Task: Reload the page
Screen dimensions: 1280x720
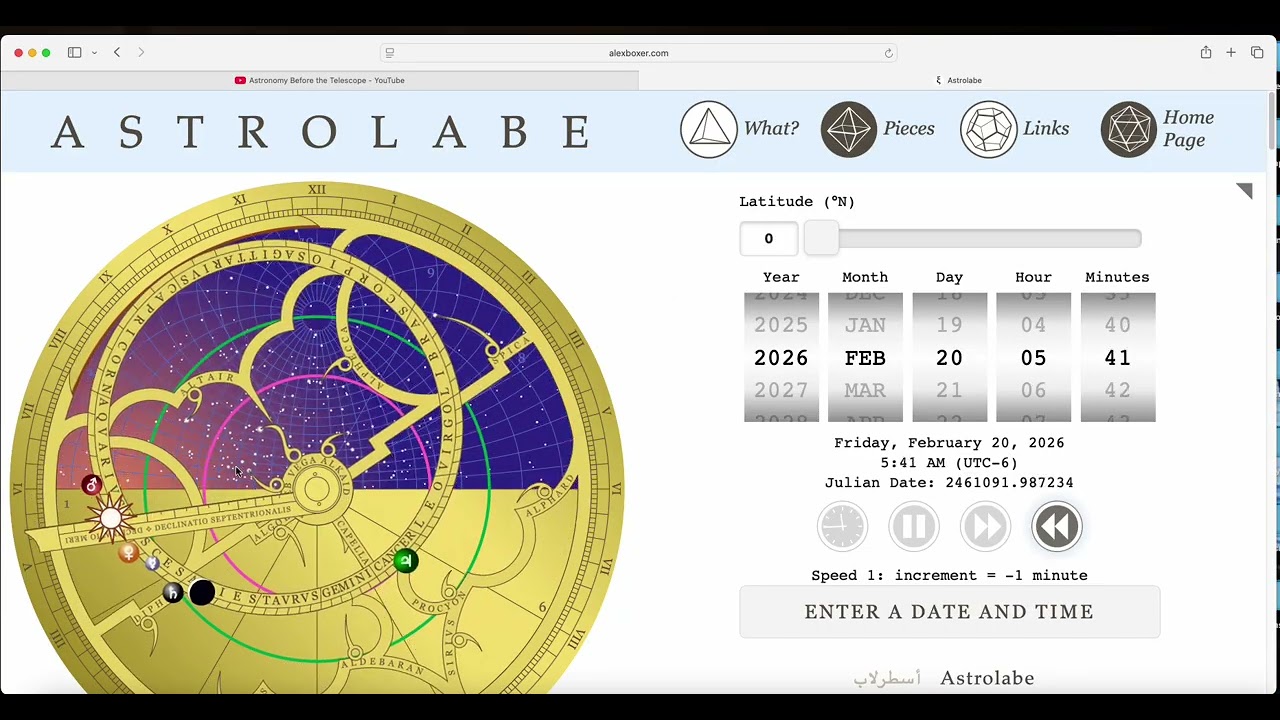Action: point(888,53)
